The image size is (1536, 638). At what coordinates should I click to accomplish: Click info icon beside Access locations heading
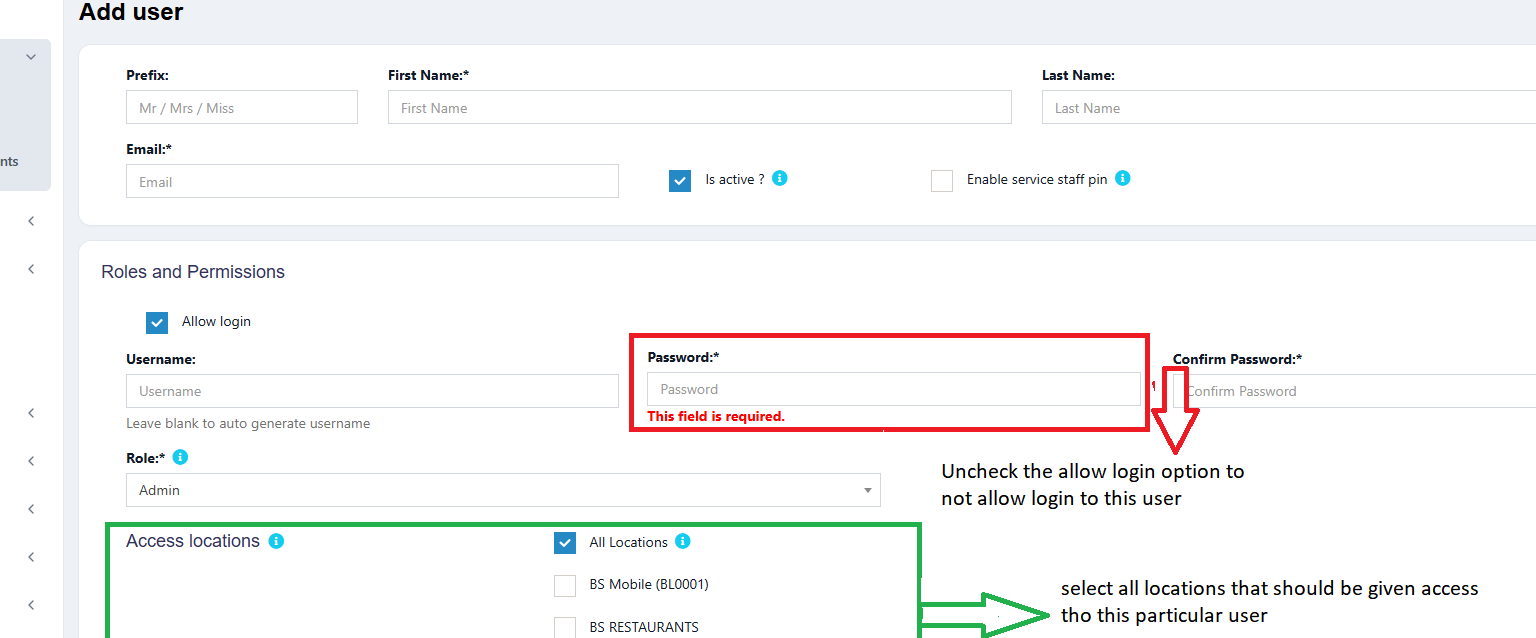coord(277,541)
